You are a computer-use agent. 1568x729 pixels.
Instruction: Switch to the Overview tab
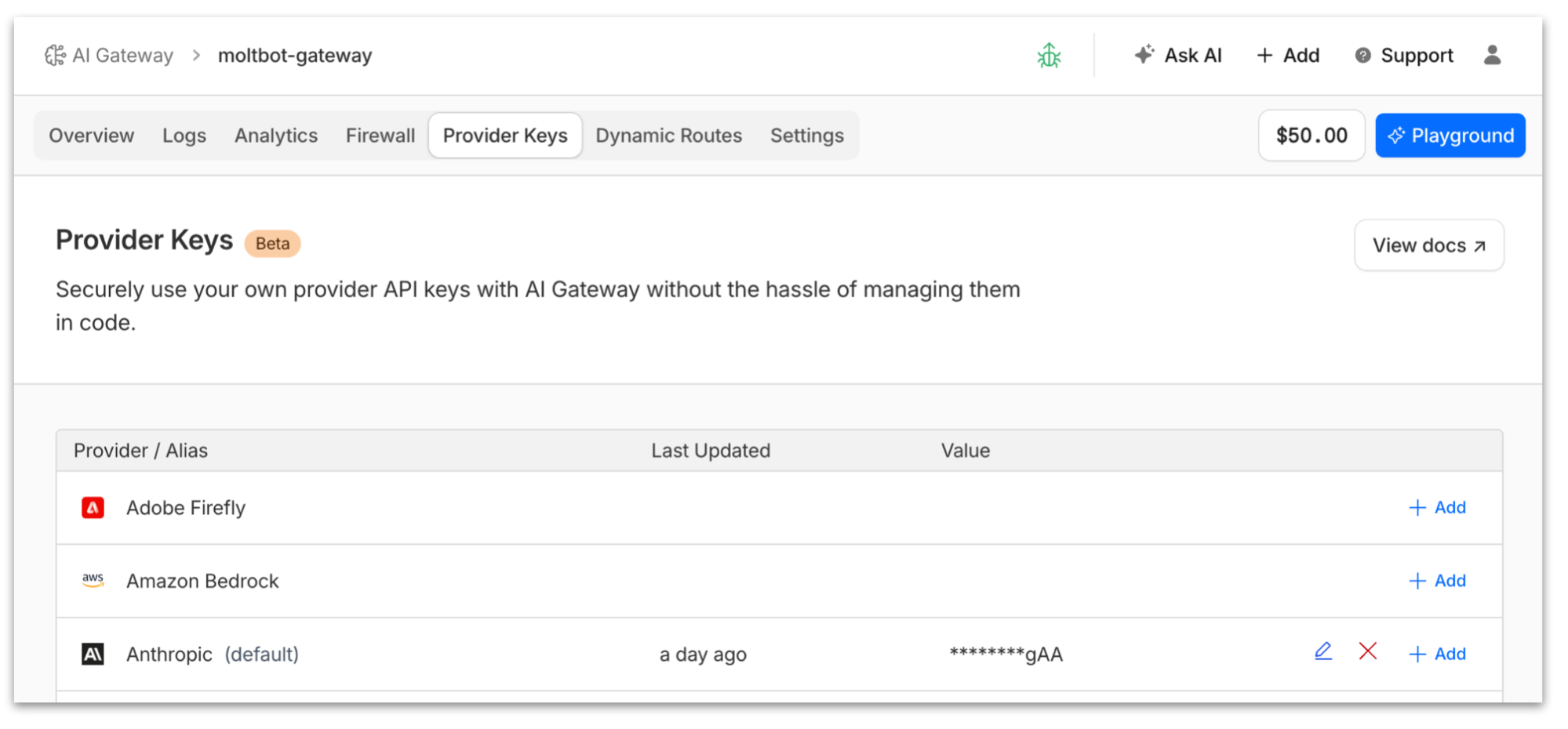pos(91,136)
